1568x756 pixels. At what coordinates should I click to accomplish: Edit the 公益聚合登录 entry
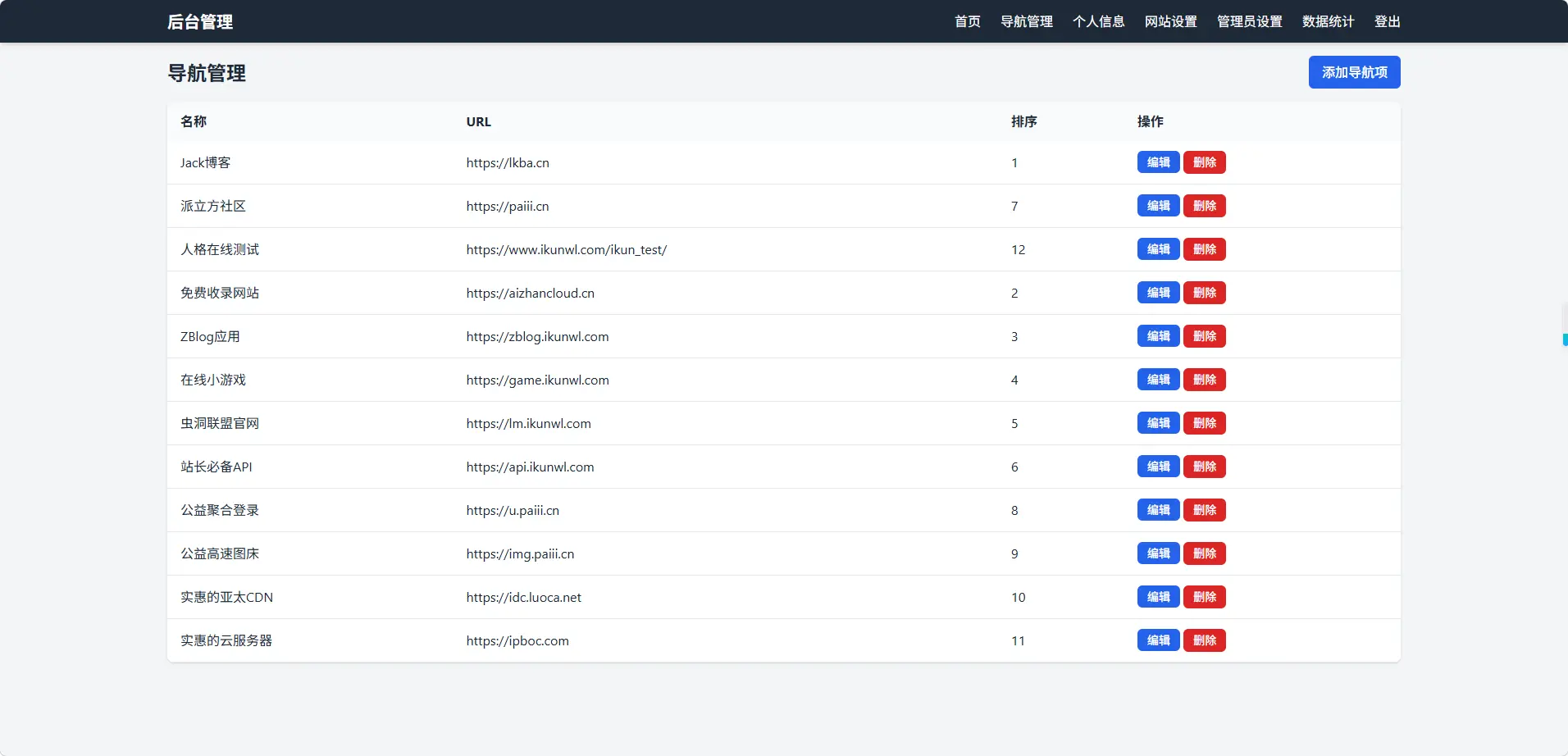1158,510
